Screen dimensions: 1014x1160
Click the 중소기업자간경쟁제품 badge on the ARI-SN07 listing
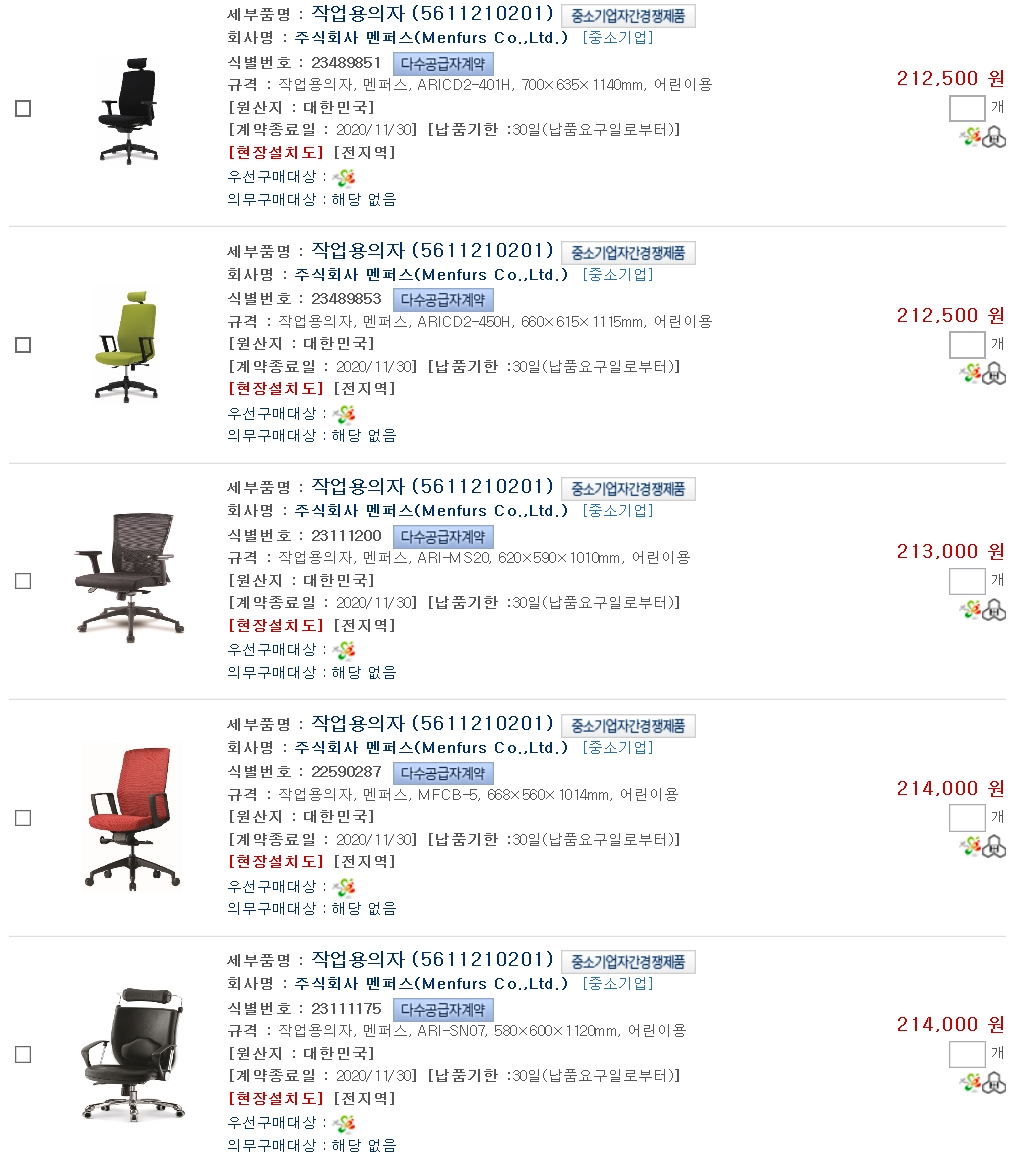[x=628, y=962]
